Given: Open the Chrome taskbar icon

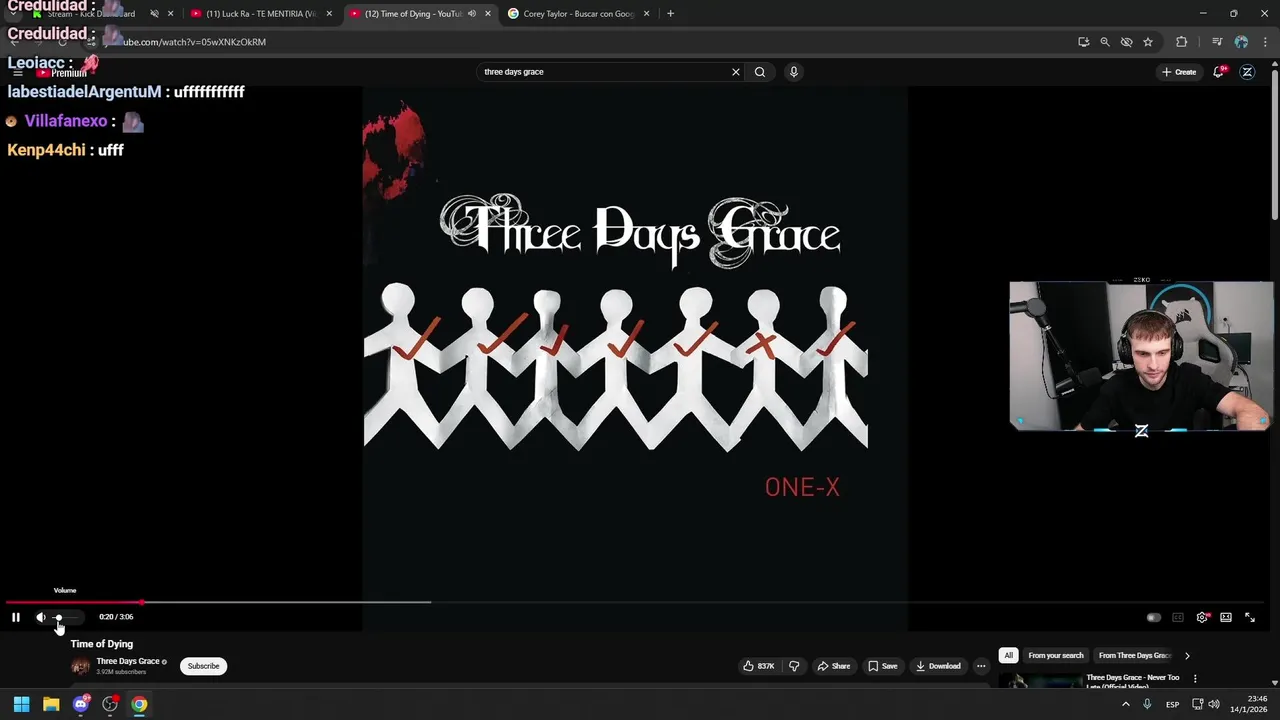Looking at the screenshot, I should [x=139, y=704].
